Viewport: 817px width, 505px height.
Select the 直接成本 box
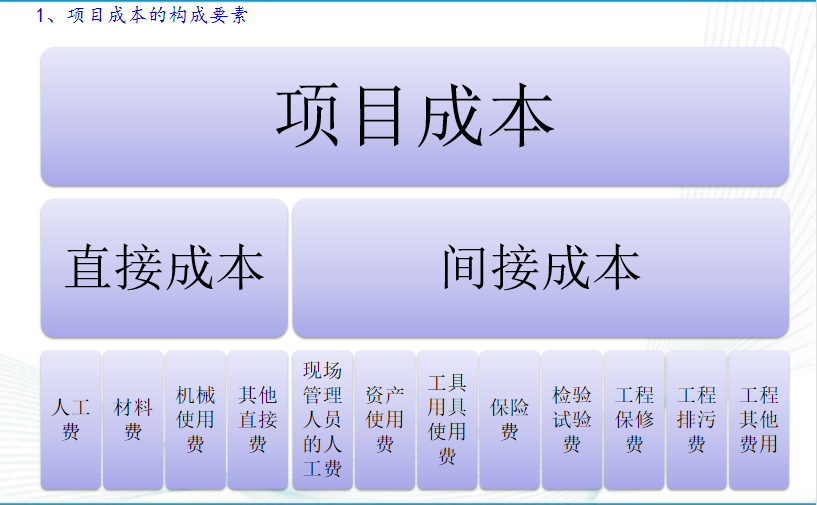[x=164, y=268]
